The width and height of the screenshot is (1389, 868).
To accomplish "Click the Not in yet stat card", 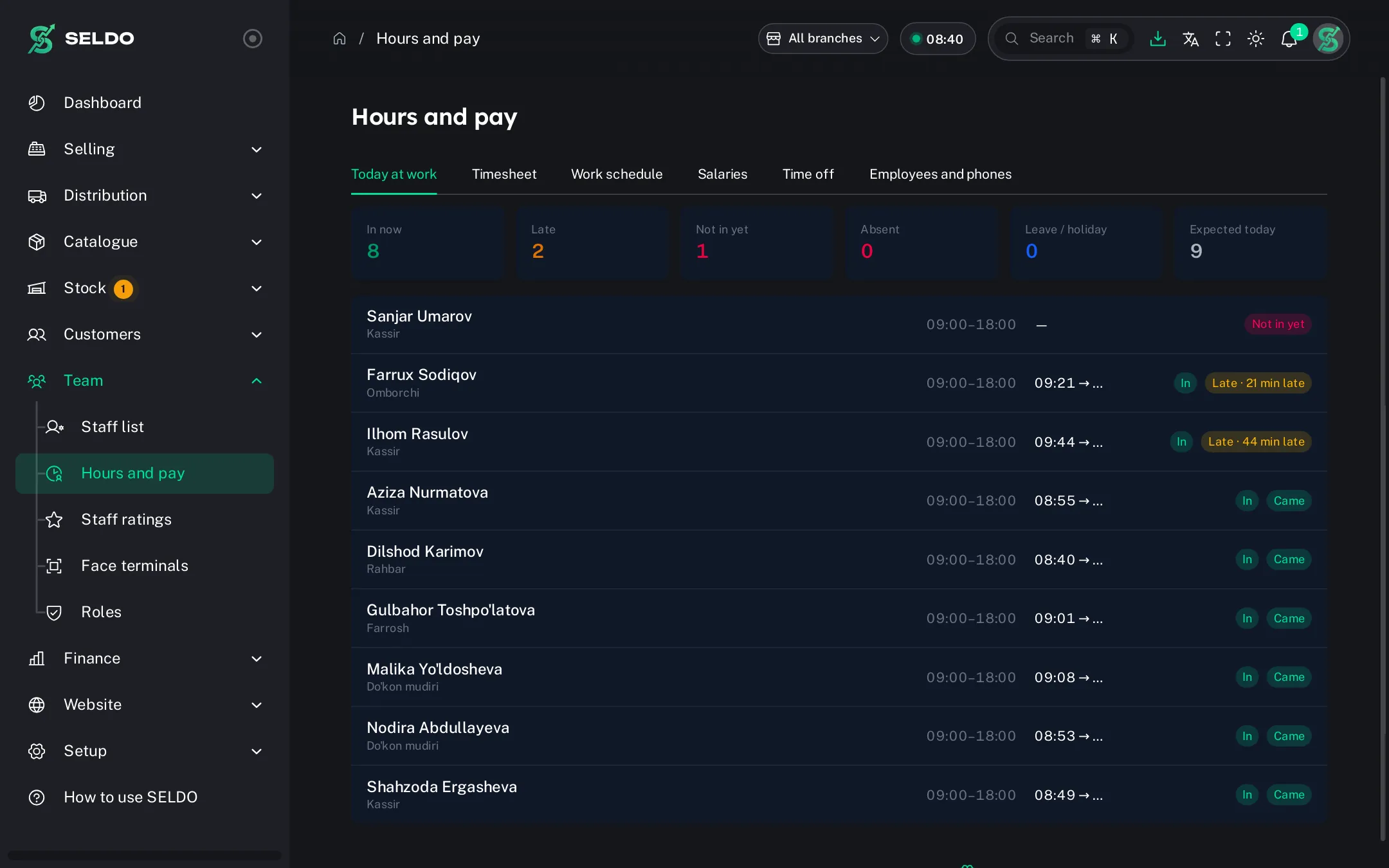I will coord(756,243).
